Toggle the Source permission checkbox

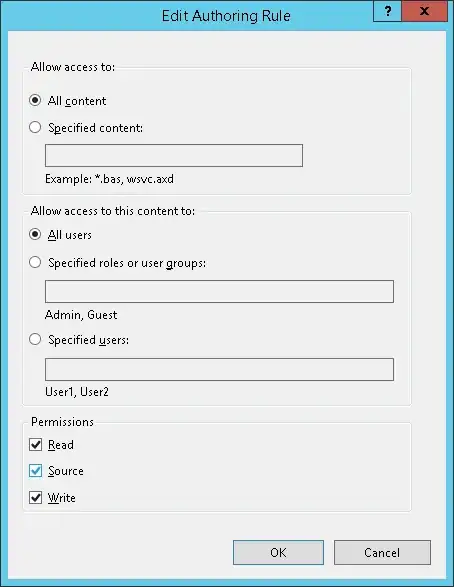[x=36, y=471]
